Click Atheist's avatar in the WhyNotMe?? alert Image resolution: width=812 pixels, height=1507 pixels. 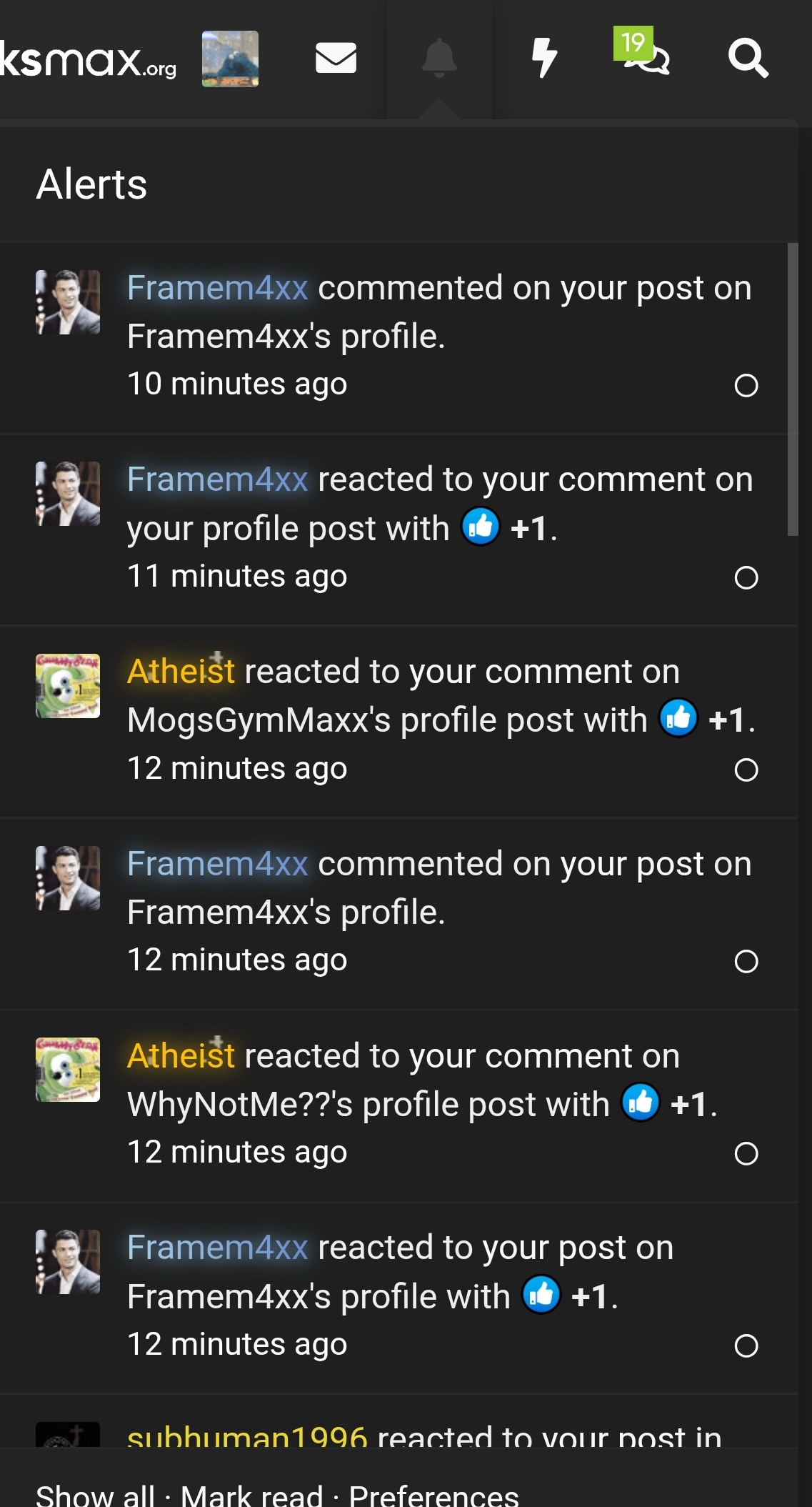point(68,1070)
